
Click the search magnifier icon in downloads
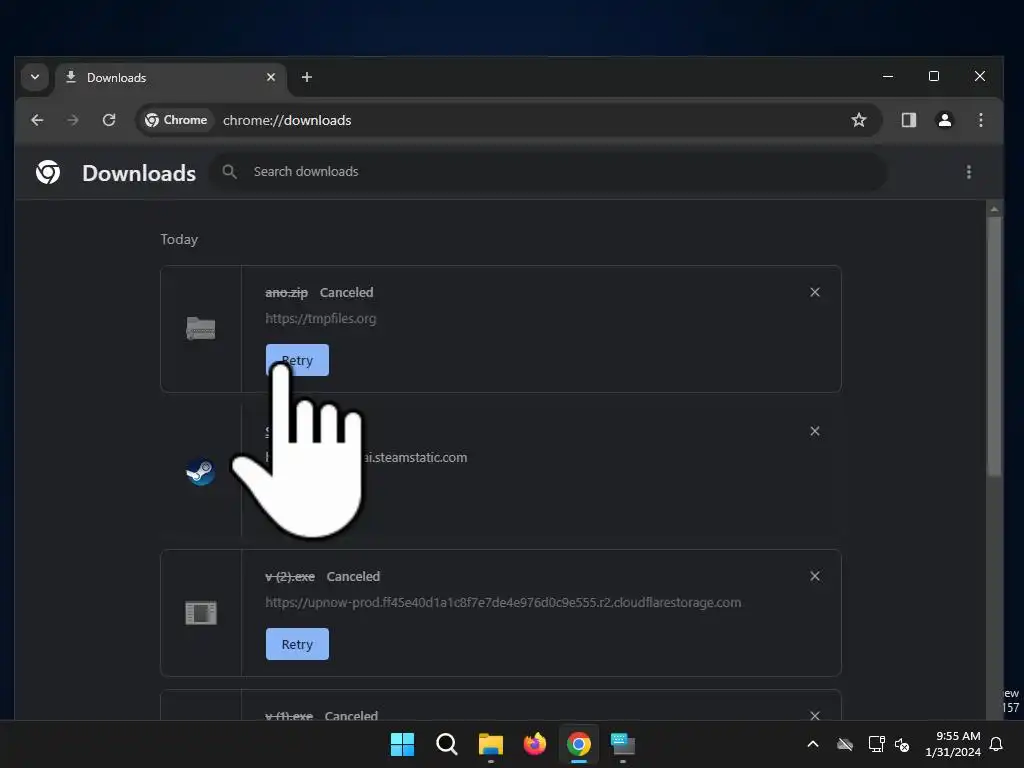229,172
